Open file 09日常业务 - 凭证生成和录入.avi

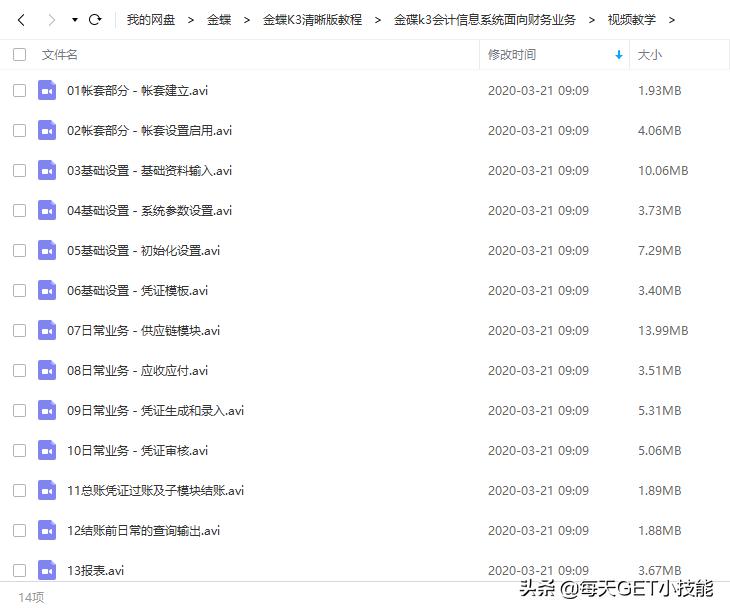click(155, 411)
